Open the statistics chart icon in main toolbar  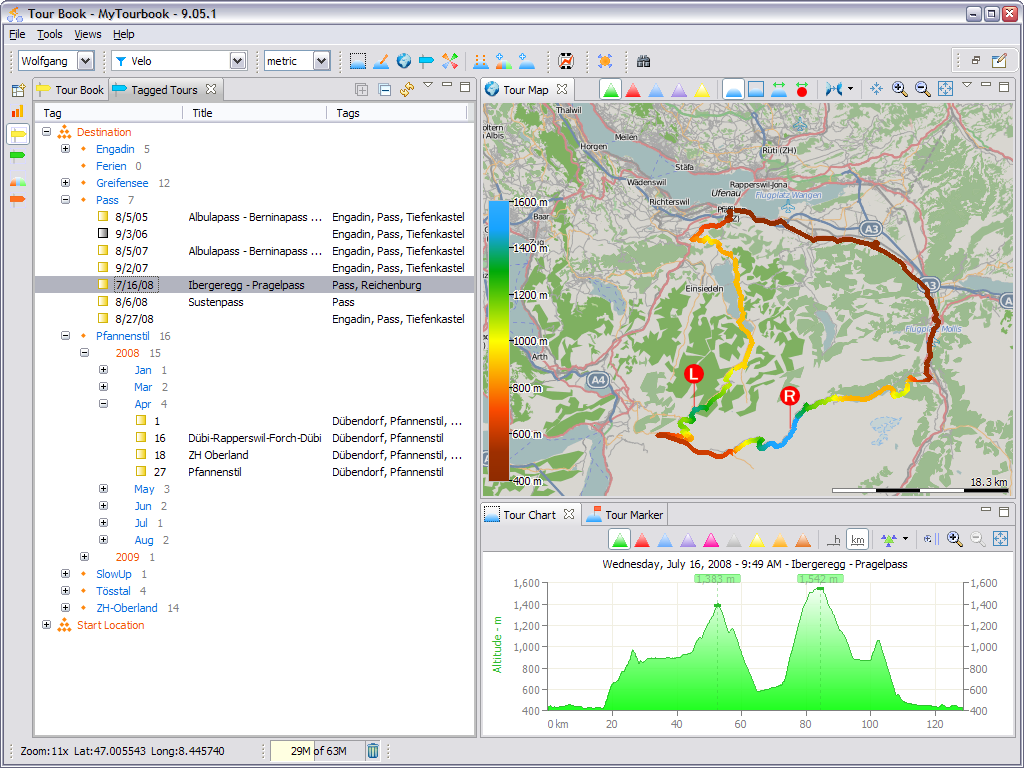click(566, 61)
